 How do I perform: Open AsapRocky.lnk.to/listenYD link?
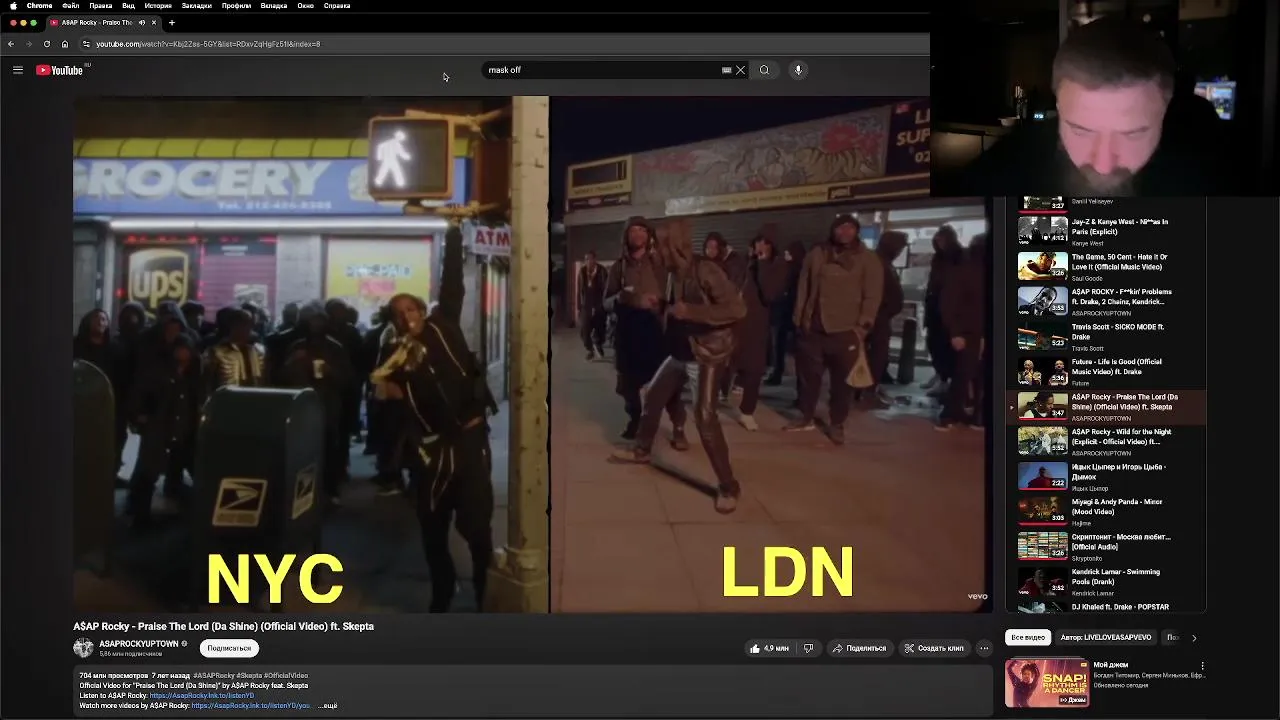pos(202,696)
